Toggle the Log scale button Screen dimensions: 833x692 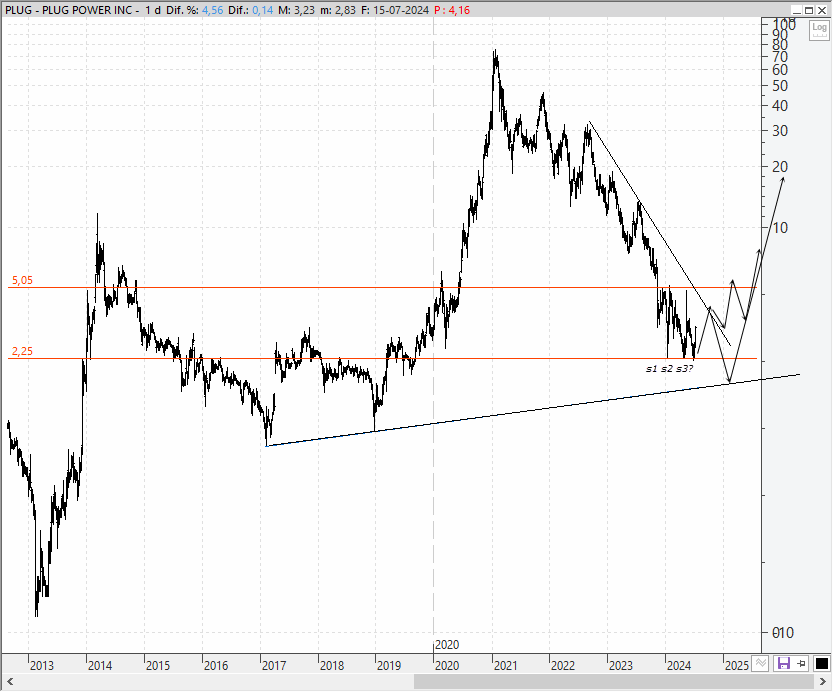pyautogui.click(x=819, y=30)
